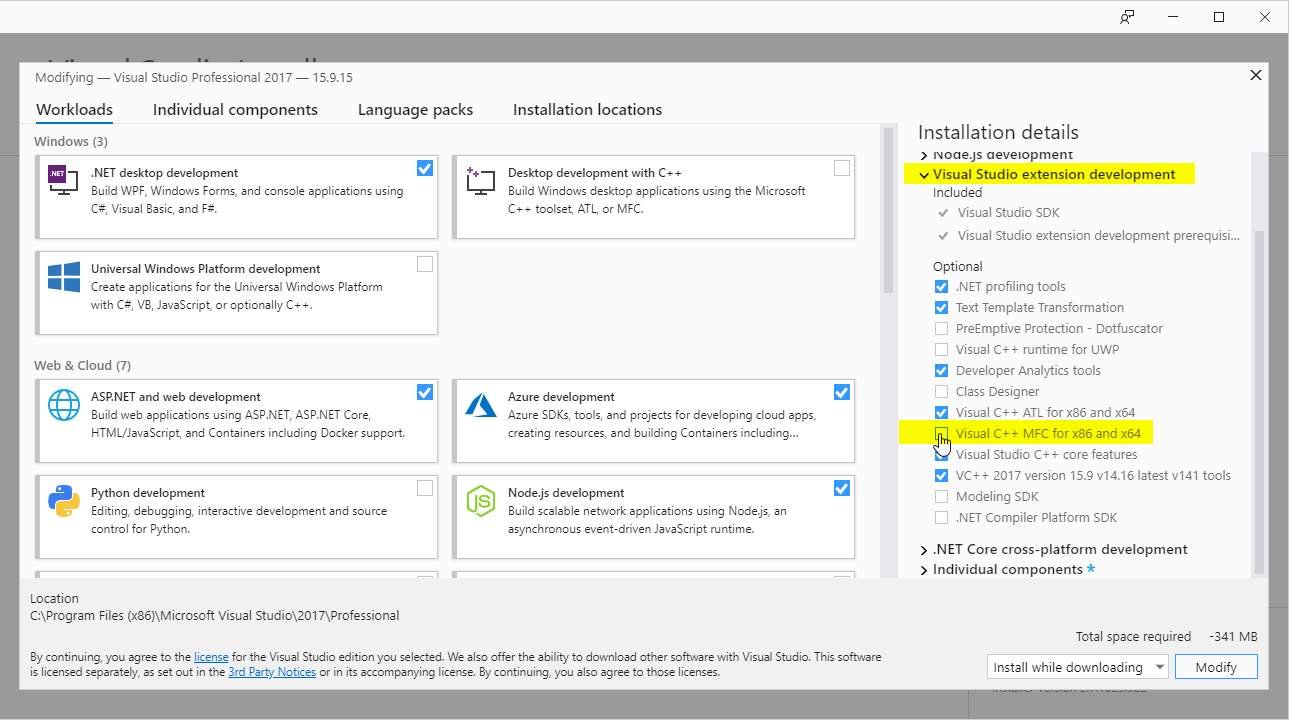The height and width of the screenshot is (720, 1290).
Task: Open the license link
Action: [211, 657]
